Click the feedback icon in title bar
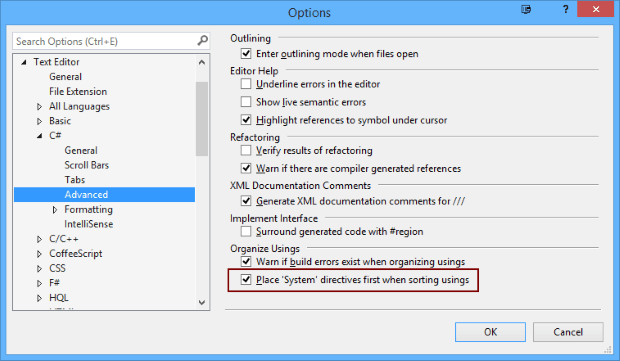620x361 pixels. pos(526,9)
